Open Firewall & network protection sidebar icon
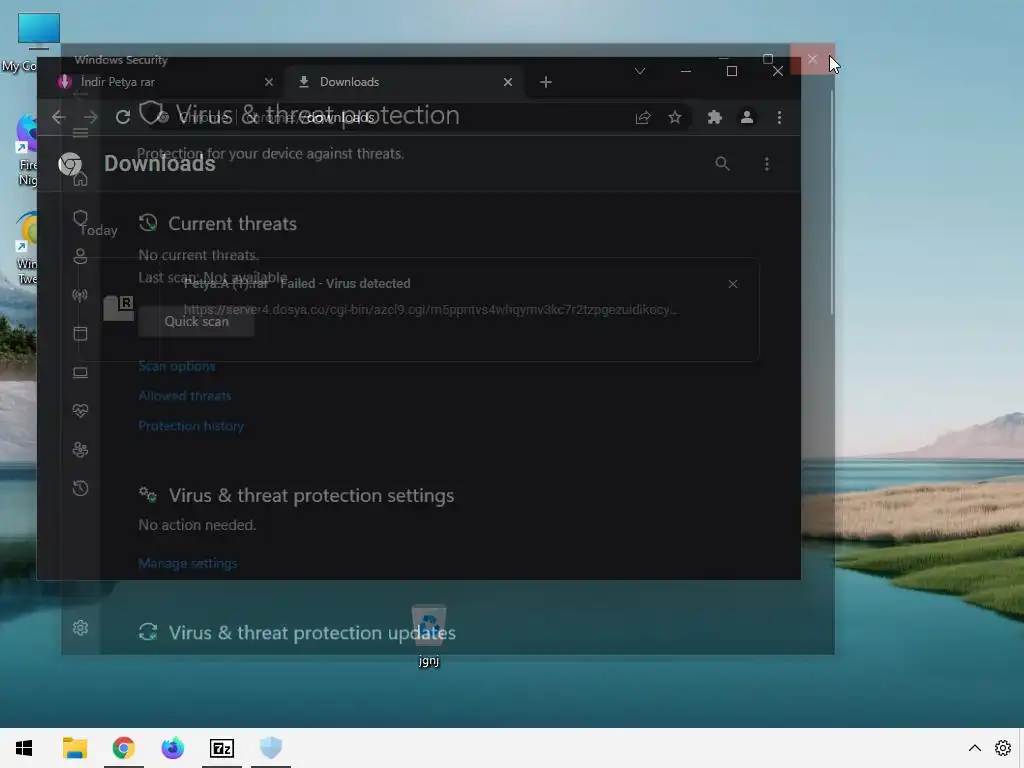 point(80,295)
